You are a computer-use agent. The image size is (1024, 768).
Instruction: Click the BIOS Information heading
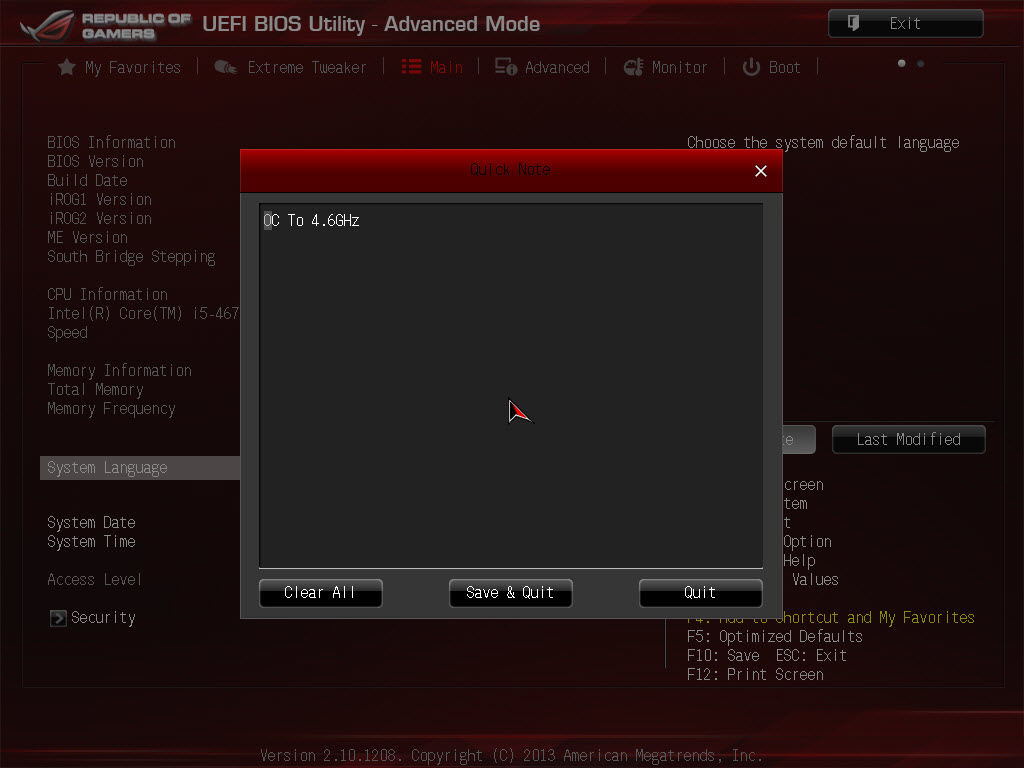112,142
